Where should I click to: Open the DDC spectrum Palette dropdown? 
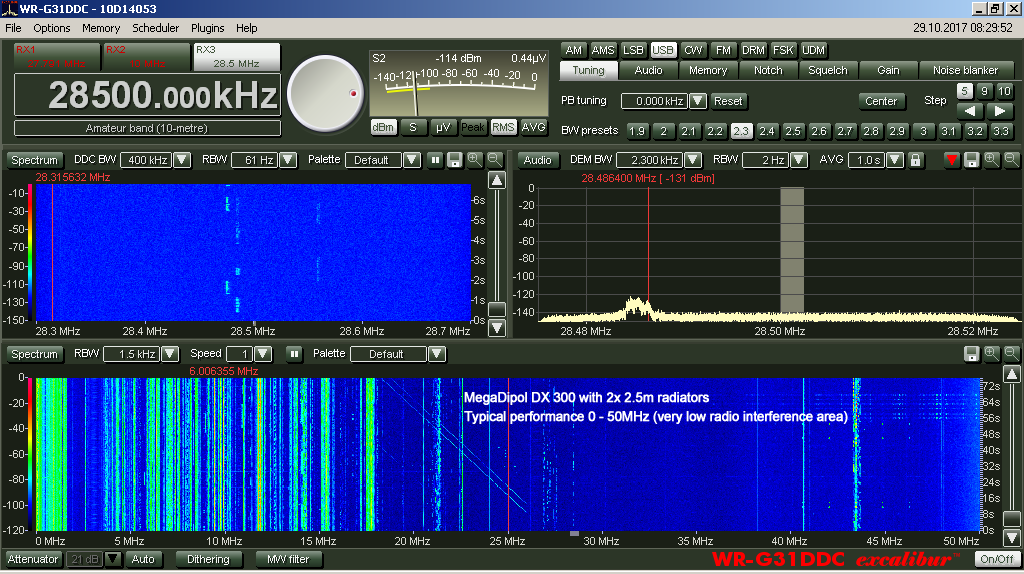411,160
